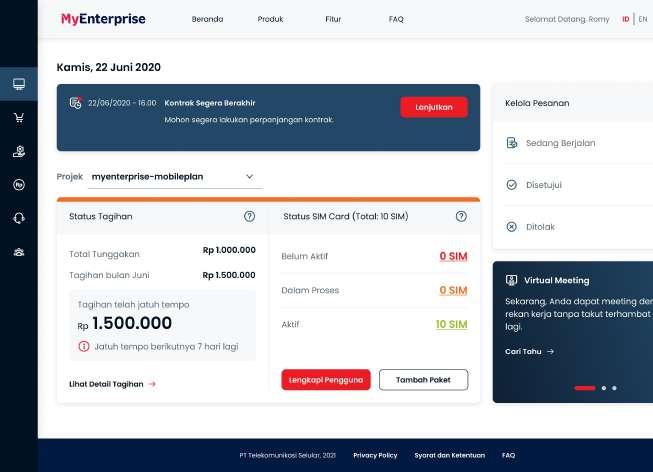Click the 0 SIM link for Belum Aktif
The width and height of the screenshot is (653, 472).
coord(454,256)
